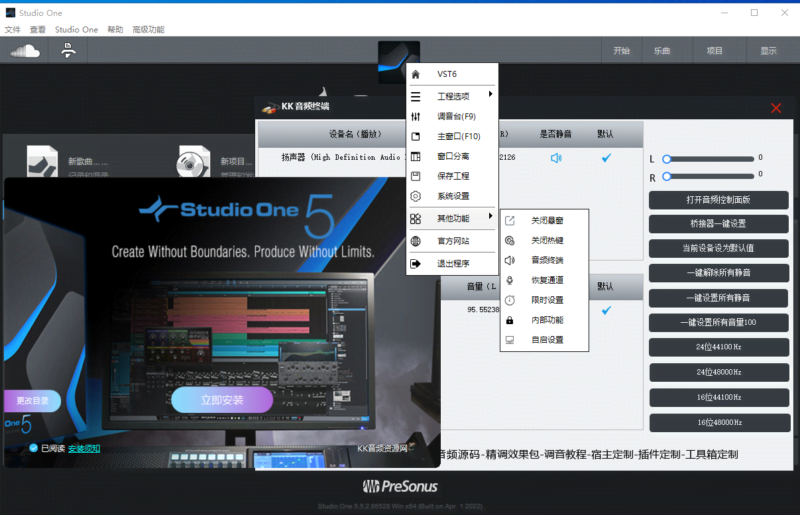800x515 pixels.
Task: Click the globe icon for 官方网站
Action: 416,241
